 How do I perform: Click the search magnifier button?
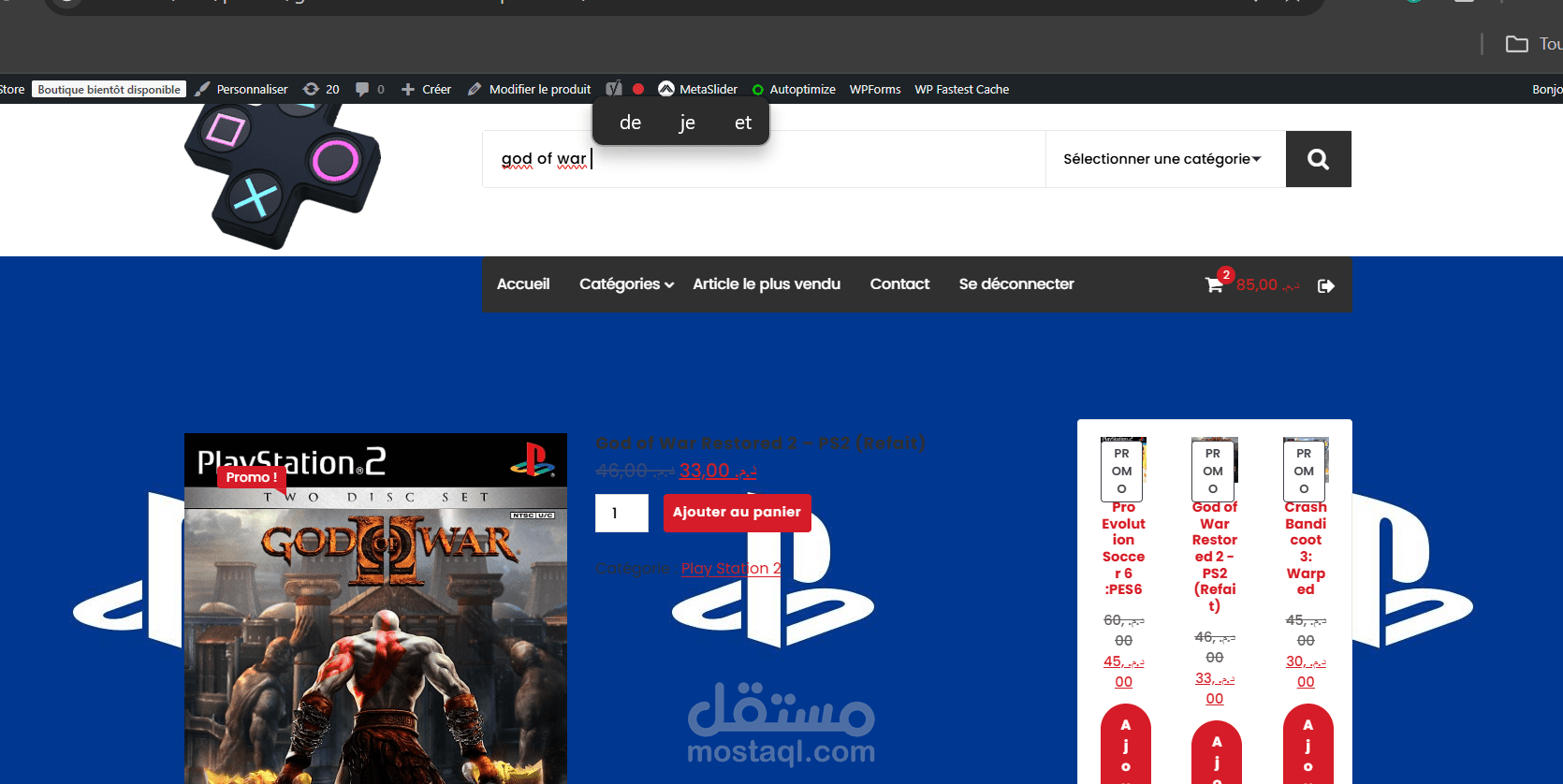(x=1318, y=159)
